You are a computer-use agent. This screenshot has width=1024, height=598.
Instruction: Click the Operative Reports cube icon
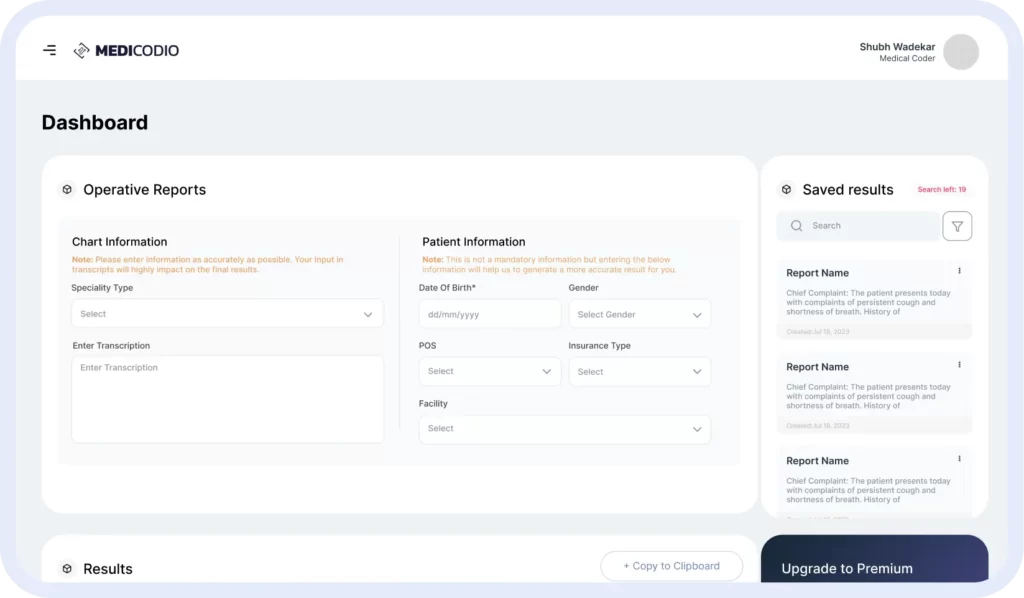(67, 189)
